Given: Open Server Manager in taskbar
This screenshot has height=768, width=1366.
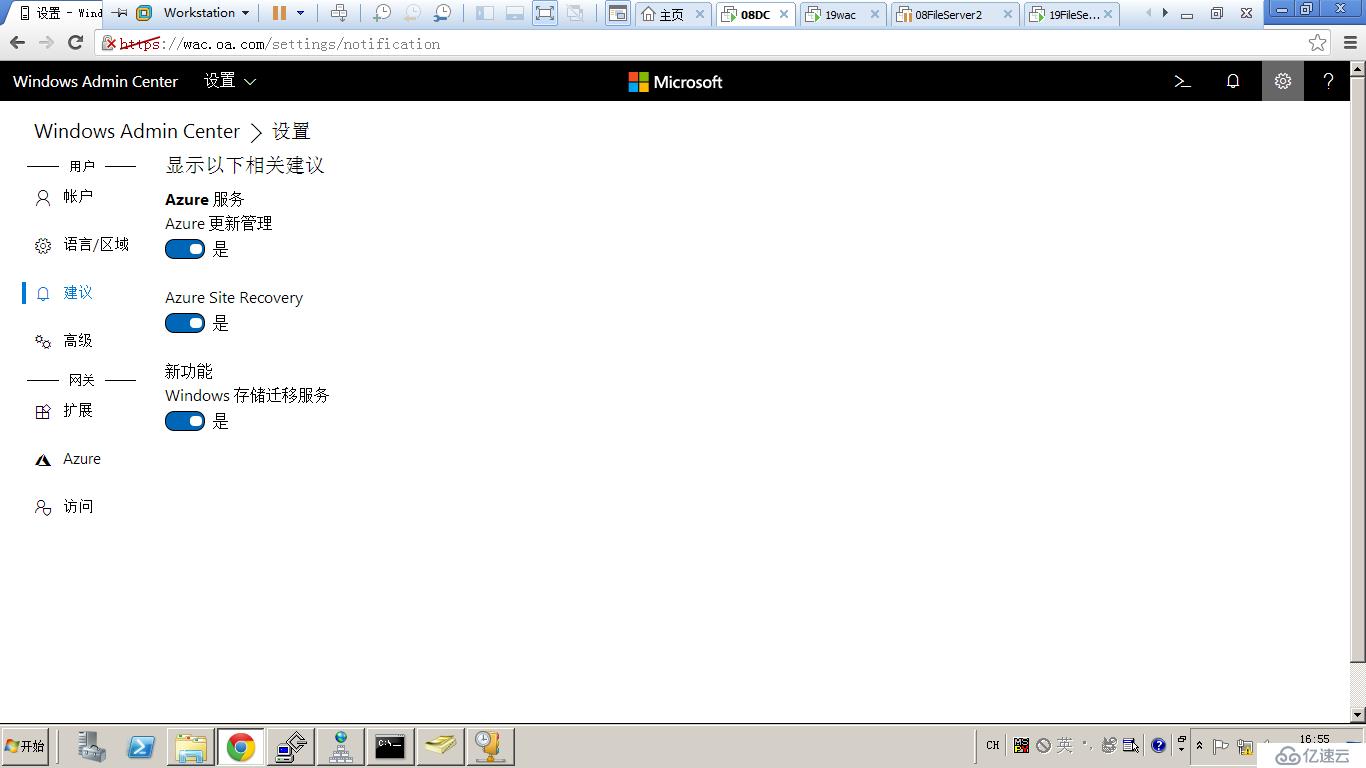Looking at the screenshot, I should point(92,746).
